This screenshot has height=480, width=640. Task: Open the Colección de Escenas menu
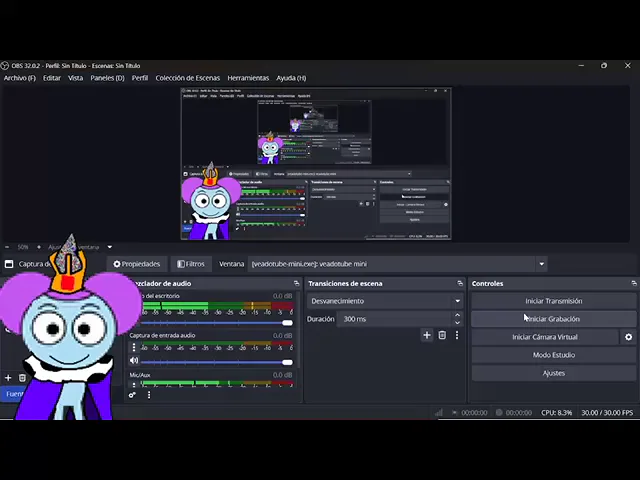188,78
